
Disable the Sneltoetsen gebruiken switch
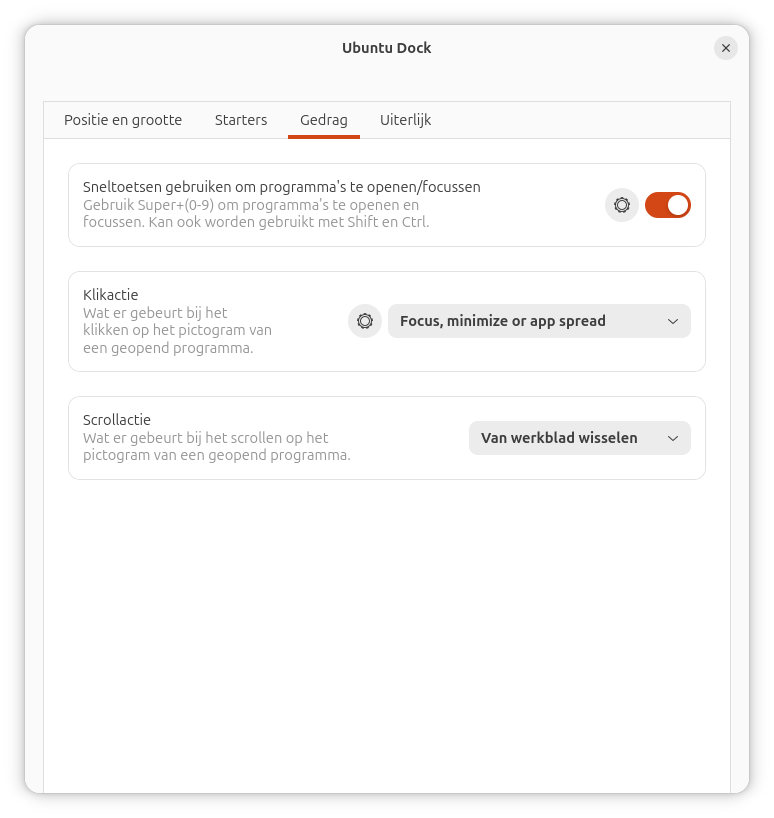(667, 205)
